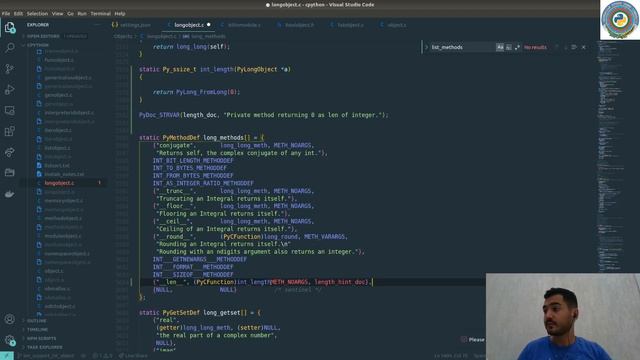Open the Remote Explorer view
This screenshot has height=360, width=640.
pyautogui.click(x=10, y=110)
